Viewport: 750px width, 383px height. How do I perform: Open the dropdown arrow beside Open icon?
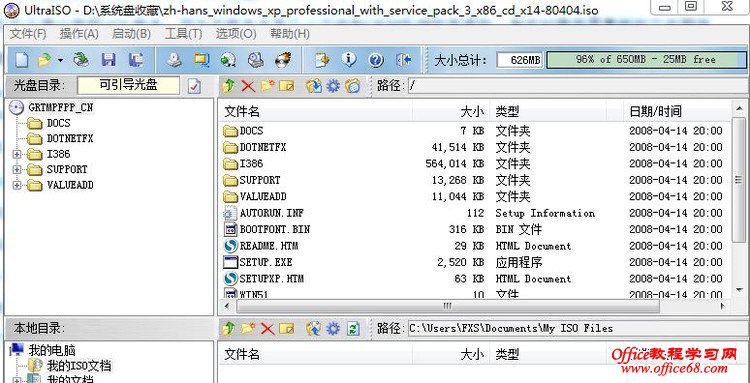click(x=60, y=60)
